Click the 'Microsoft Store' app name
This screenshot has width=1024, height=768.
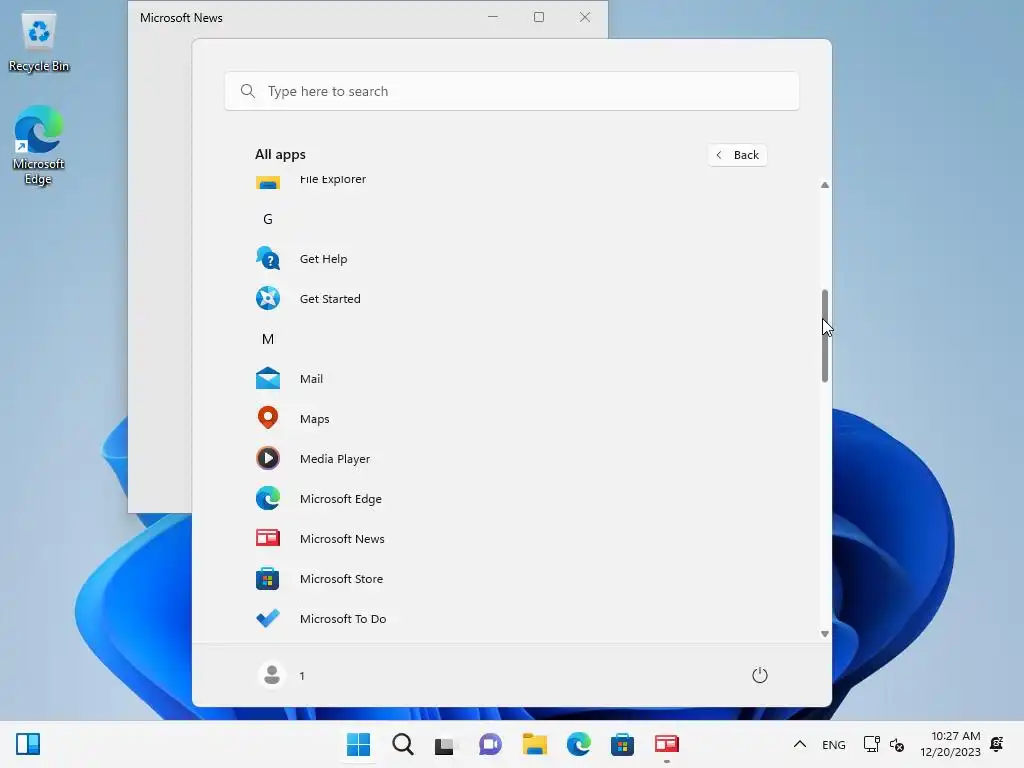click(342, 579)
